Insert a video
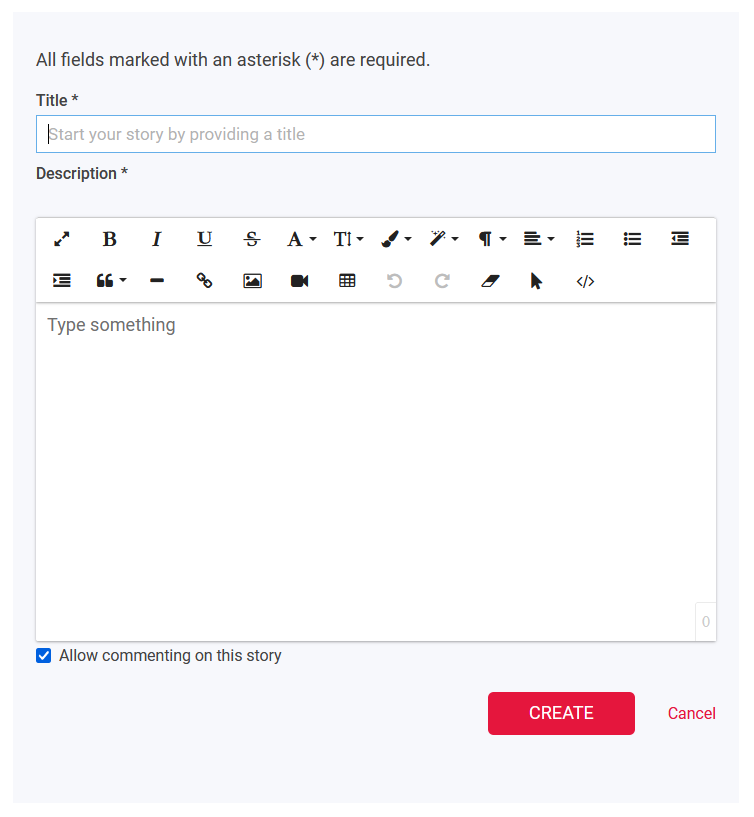 tap(300, 281)
